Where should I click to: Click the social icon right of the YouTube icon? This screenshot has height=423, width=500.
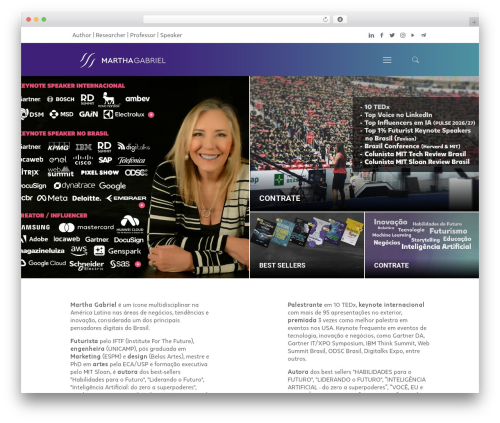click(x=423, y=35)
